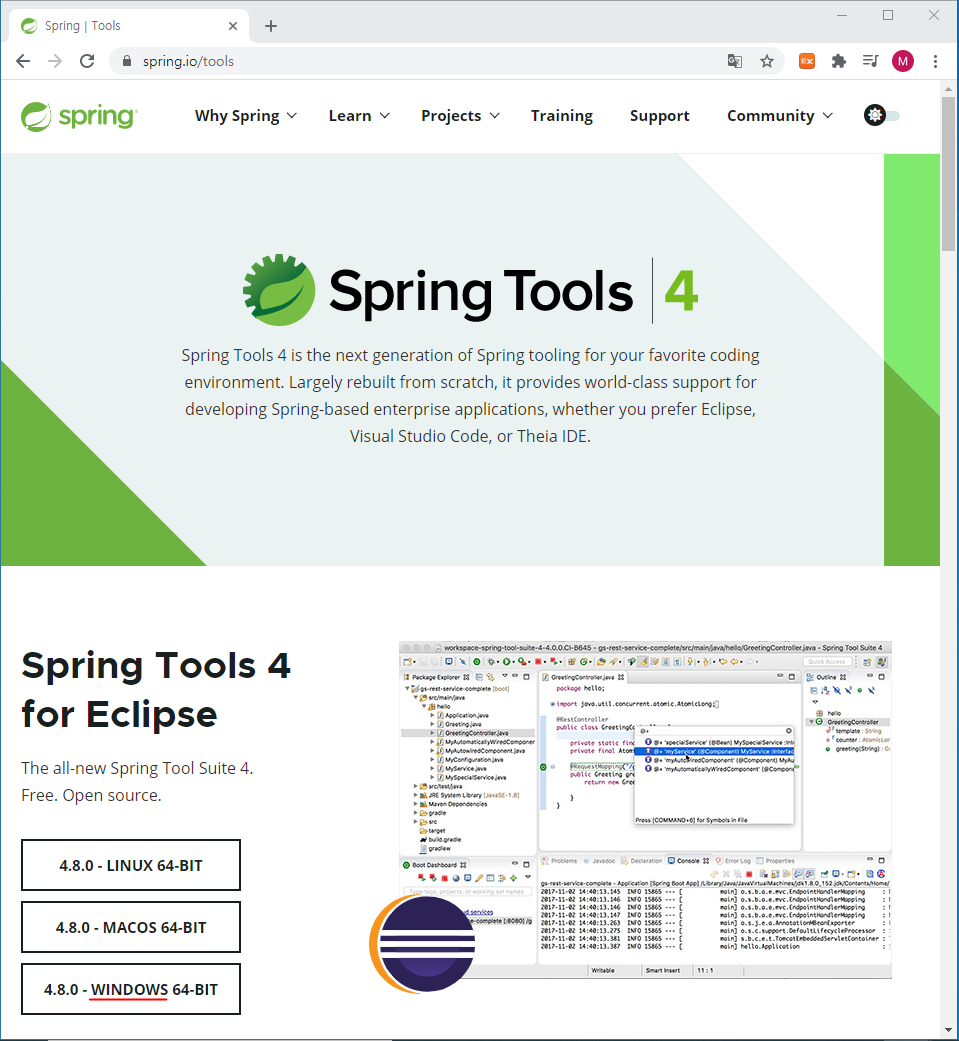
Task: Open the Extensions puzzle icon
Action: click(839, 61)
